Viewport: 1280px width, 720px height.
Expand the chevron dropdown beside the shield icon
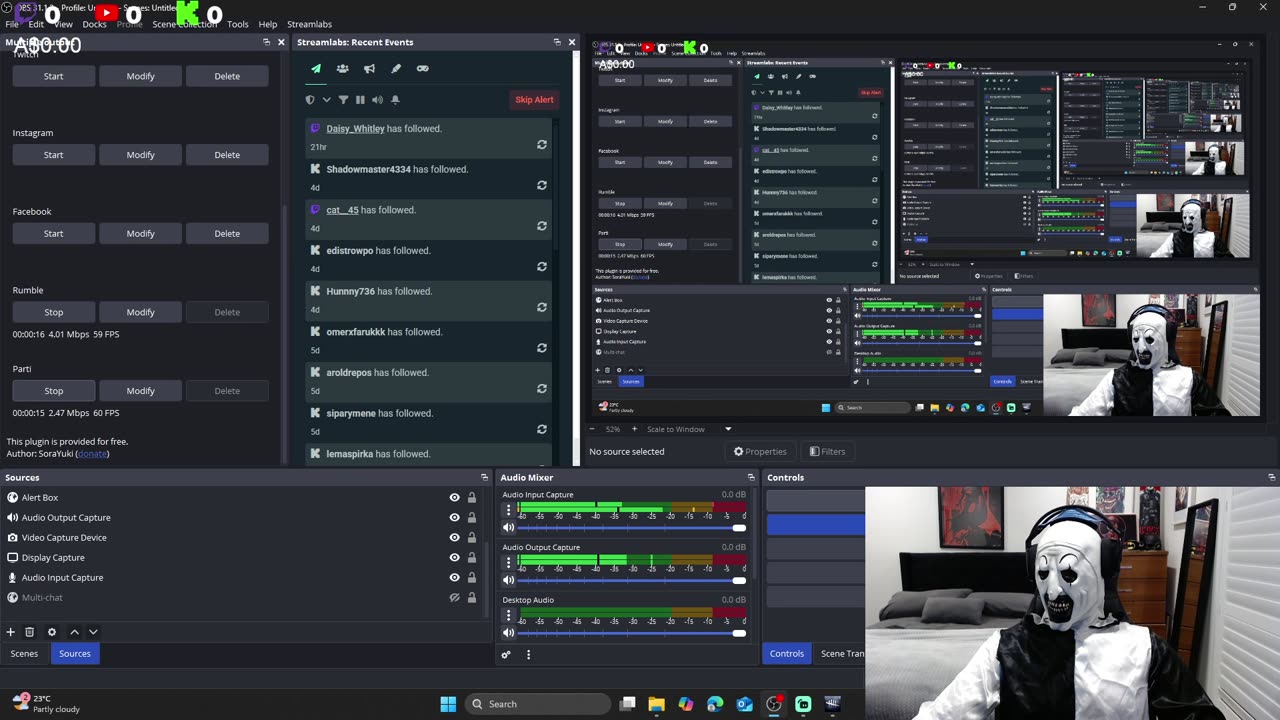326,100
